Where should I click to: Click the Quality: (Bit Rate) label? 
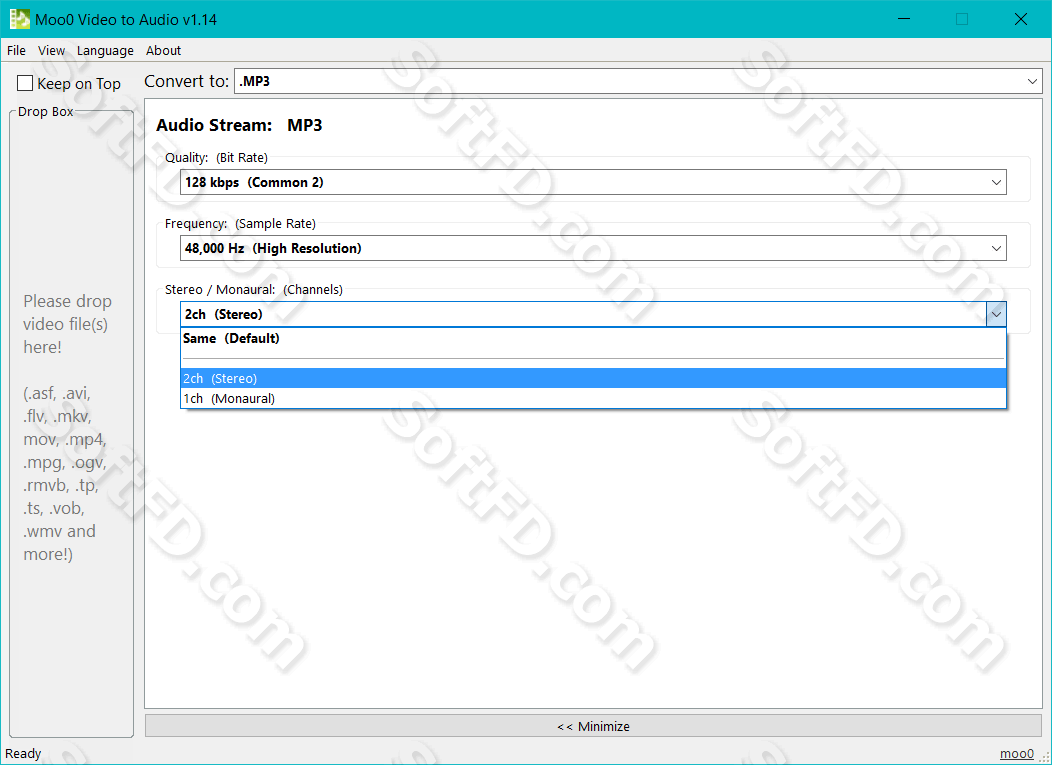[216, 158]
